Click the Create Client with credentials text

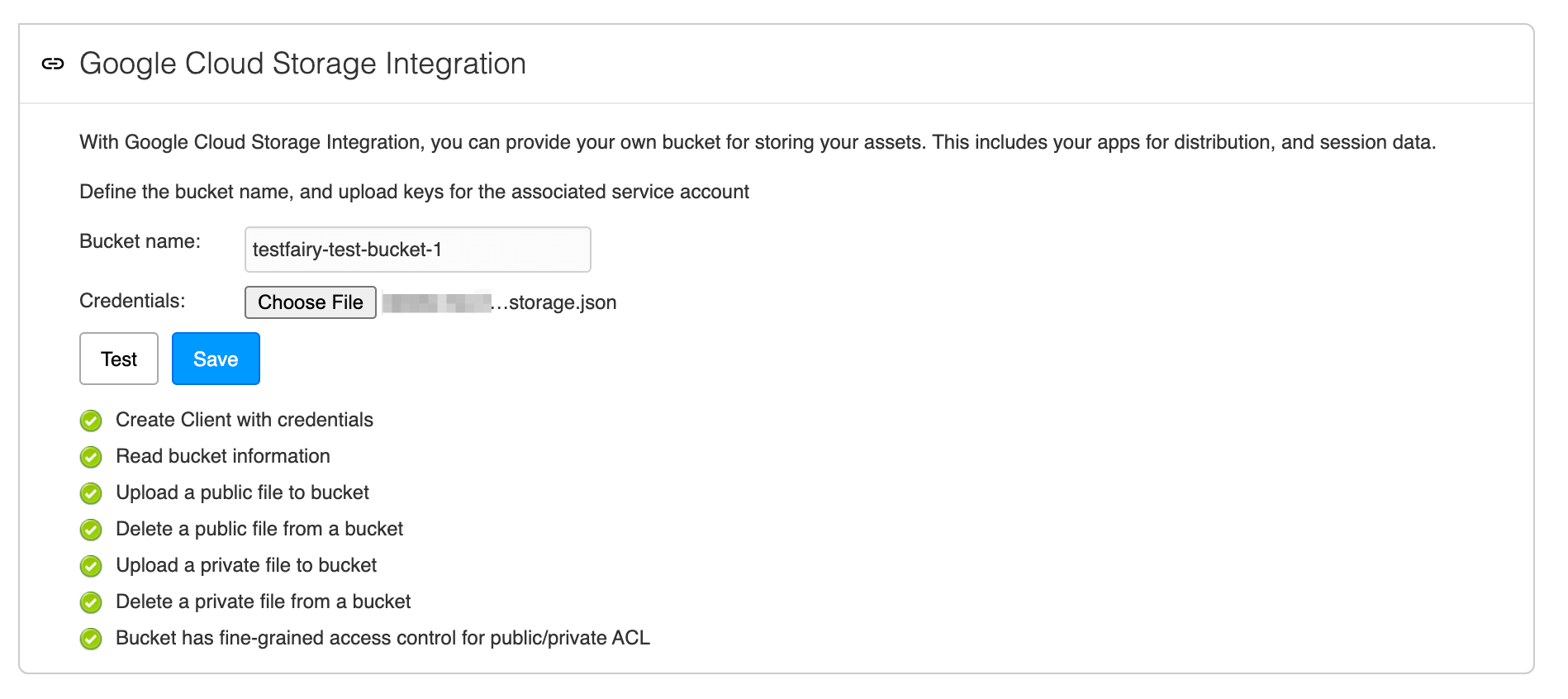[245, 420]
